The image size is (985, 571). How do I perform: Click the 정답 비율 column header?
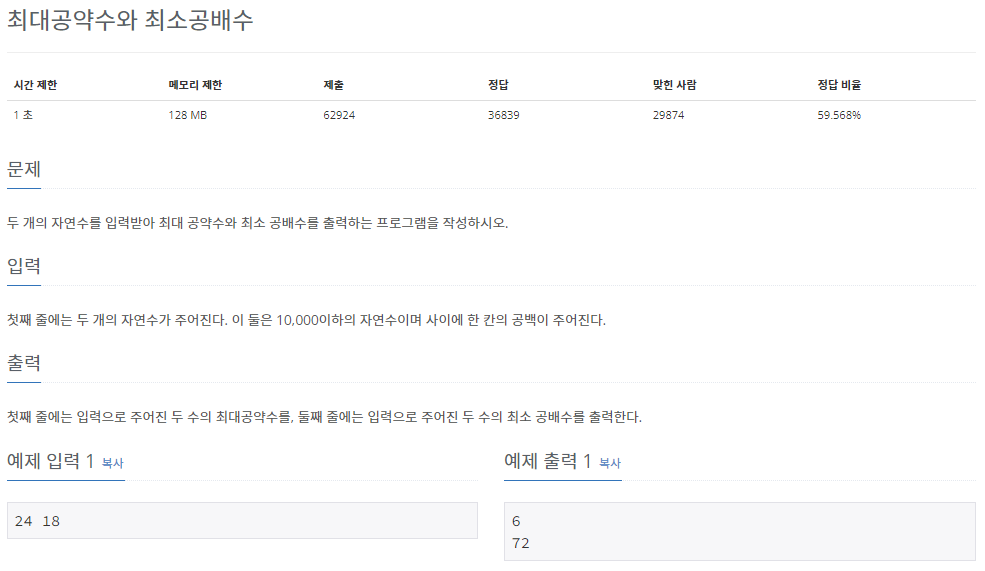tap(839, 85)
